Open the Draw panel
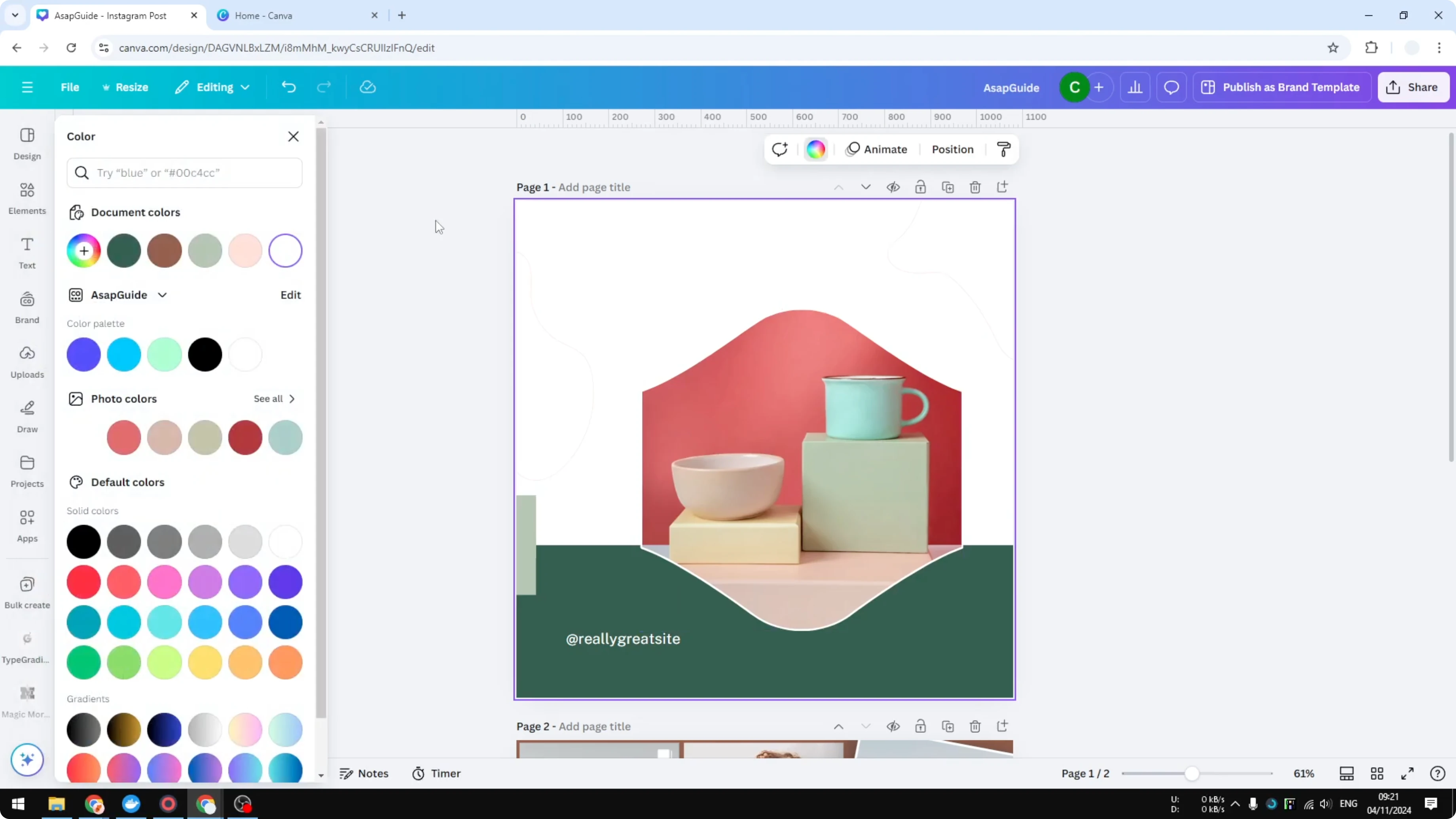Screen dimensions: 1456x819 coord(27,417)
